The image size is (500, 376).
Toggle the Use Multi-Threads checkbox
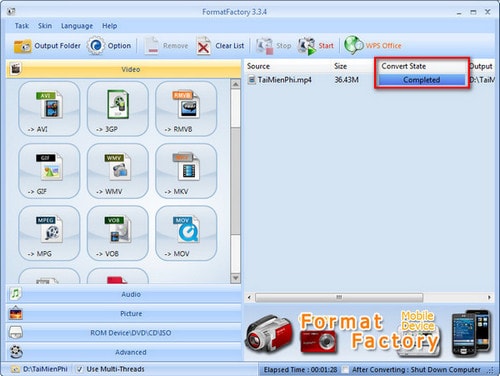pyautogui.click(x=80, y=369)
